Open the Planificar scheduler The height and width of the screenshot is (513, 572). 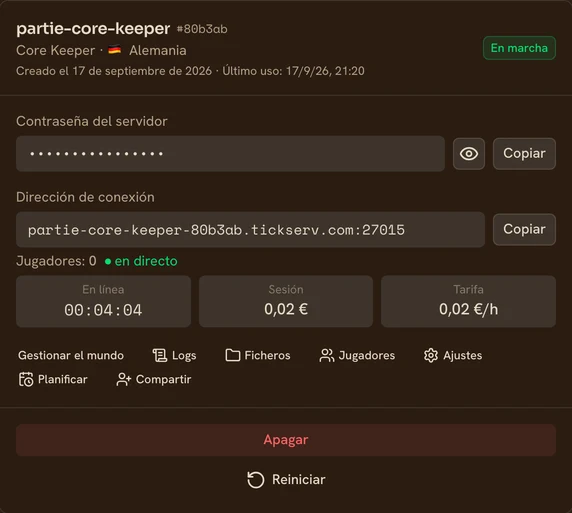(53, 379)
